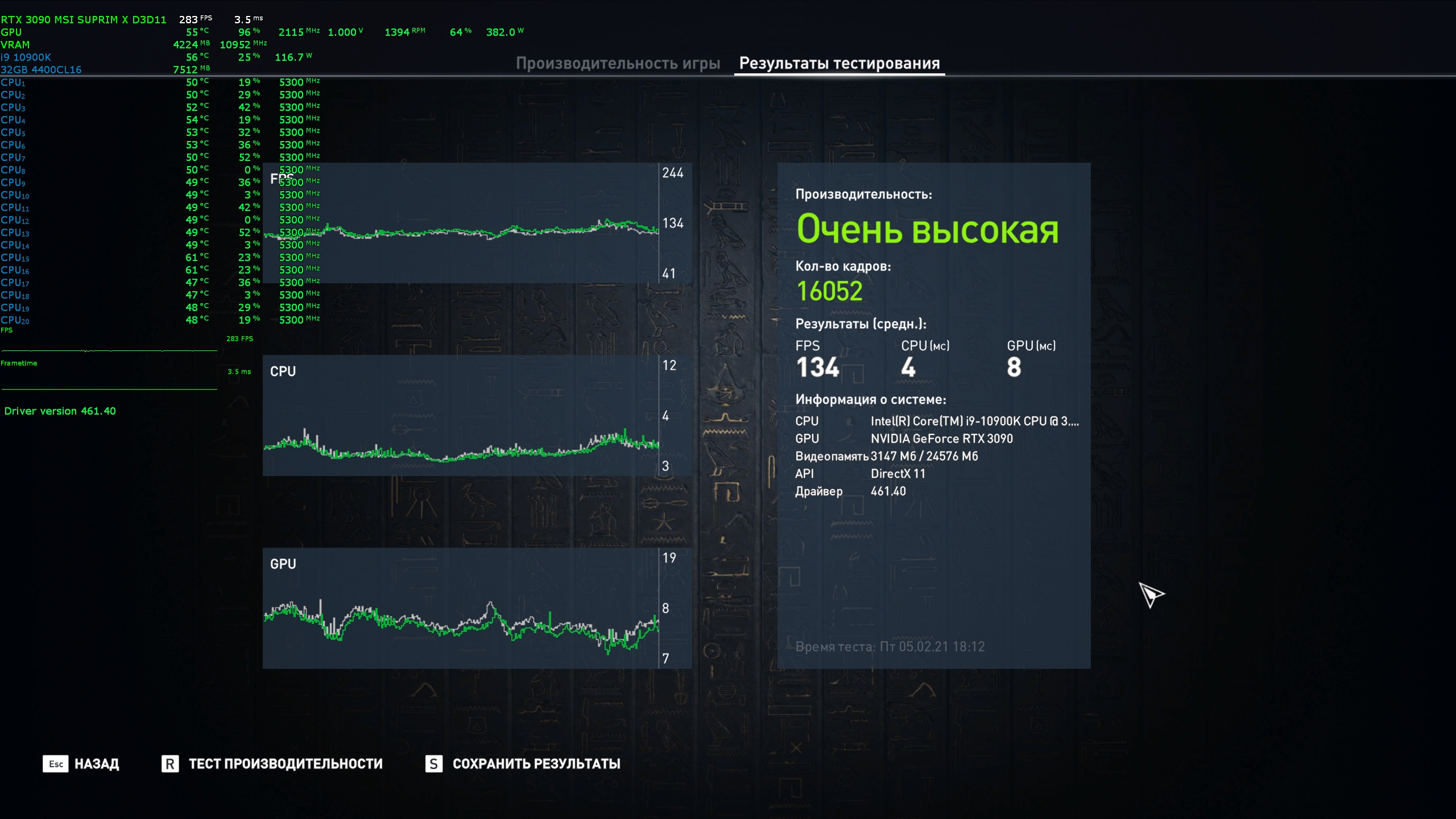
Task: Click the Очень высокая performance rating
Action: (x=927, y=230)
